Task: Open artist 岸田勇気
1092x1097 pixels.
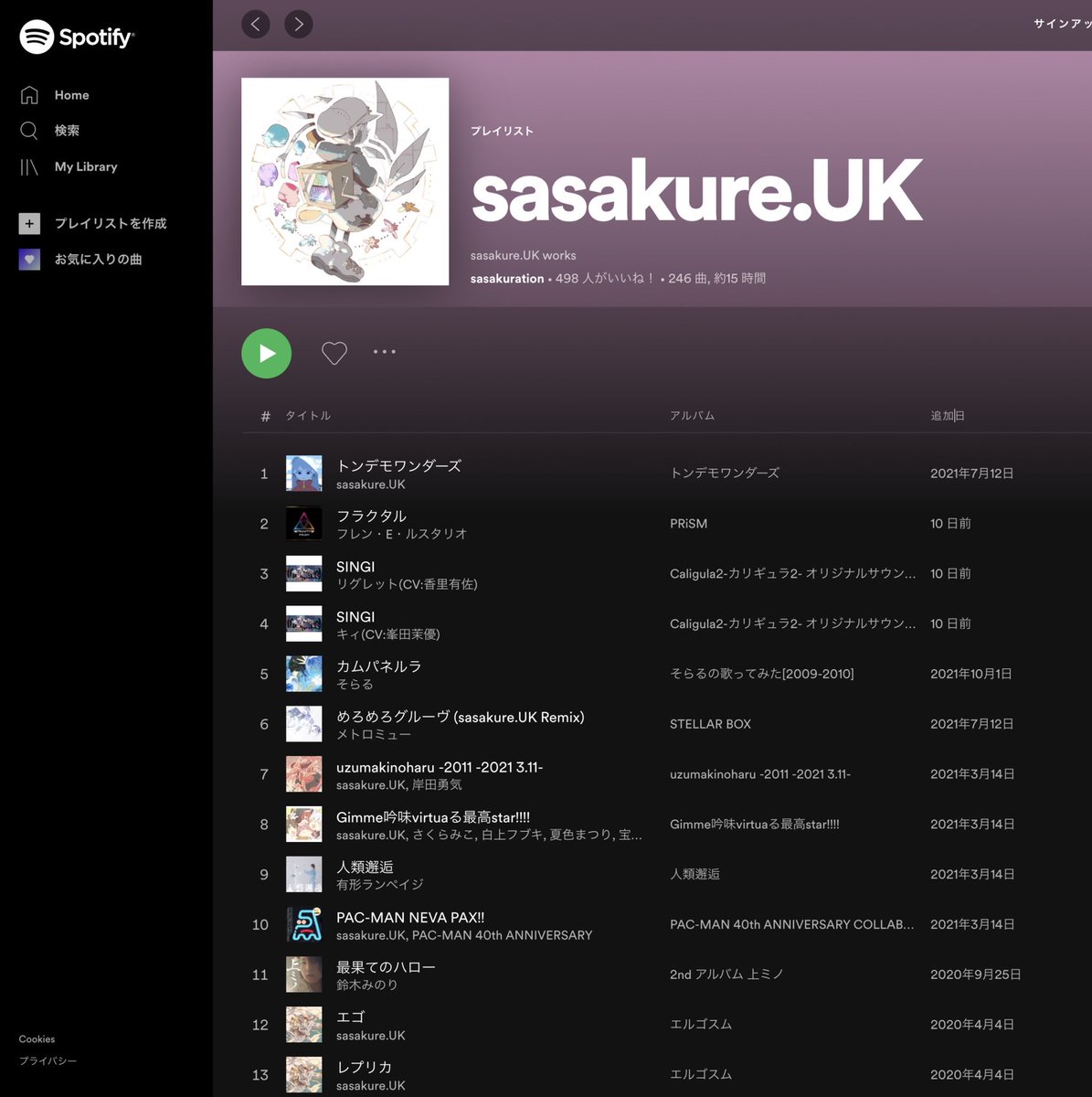Action: coord(437,784)
